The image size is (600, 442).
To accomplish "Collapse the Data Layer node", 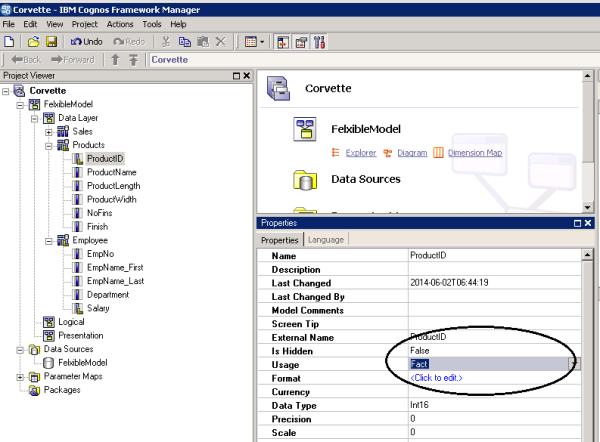I will (x=34, y=119).
